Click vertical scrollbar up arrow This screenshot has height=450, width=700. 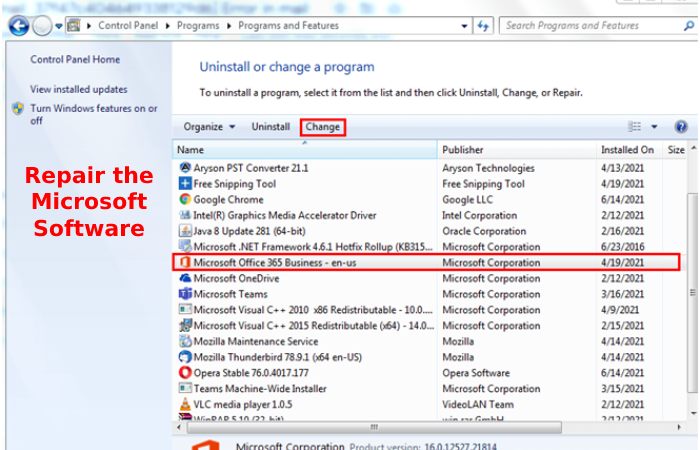pyautogui.click(x=693, y=148)
